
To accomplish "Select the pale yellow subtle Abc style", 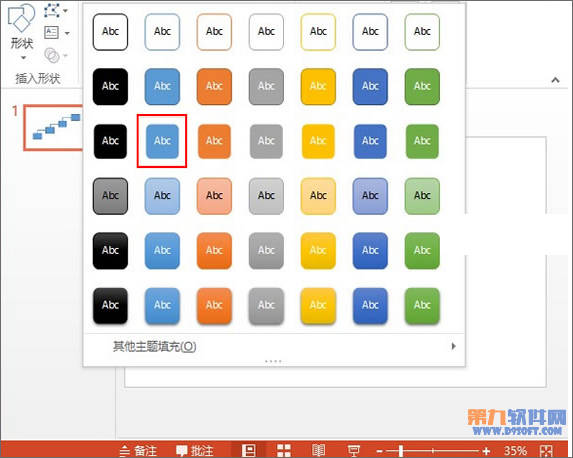I will (x=318, y=196).
